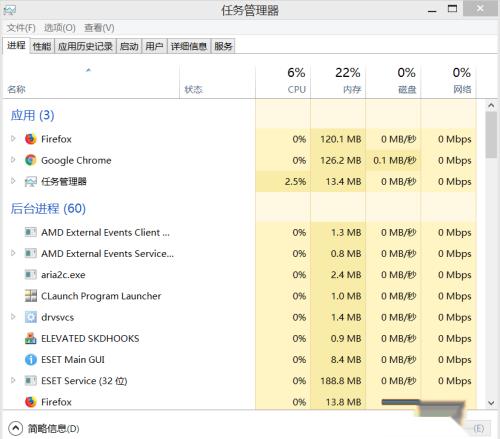
Task: Expand the ESET Service (32 位) row
Action: (13, 380)
